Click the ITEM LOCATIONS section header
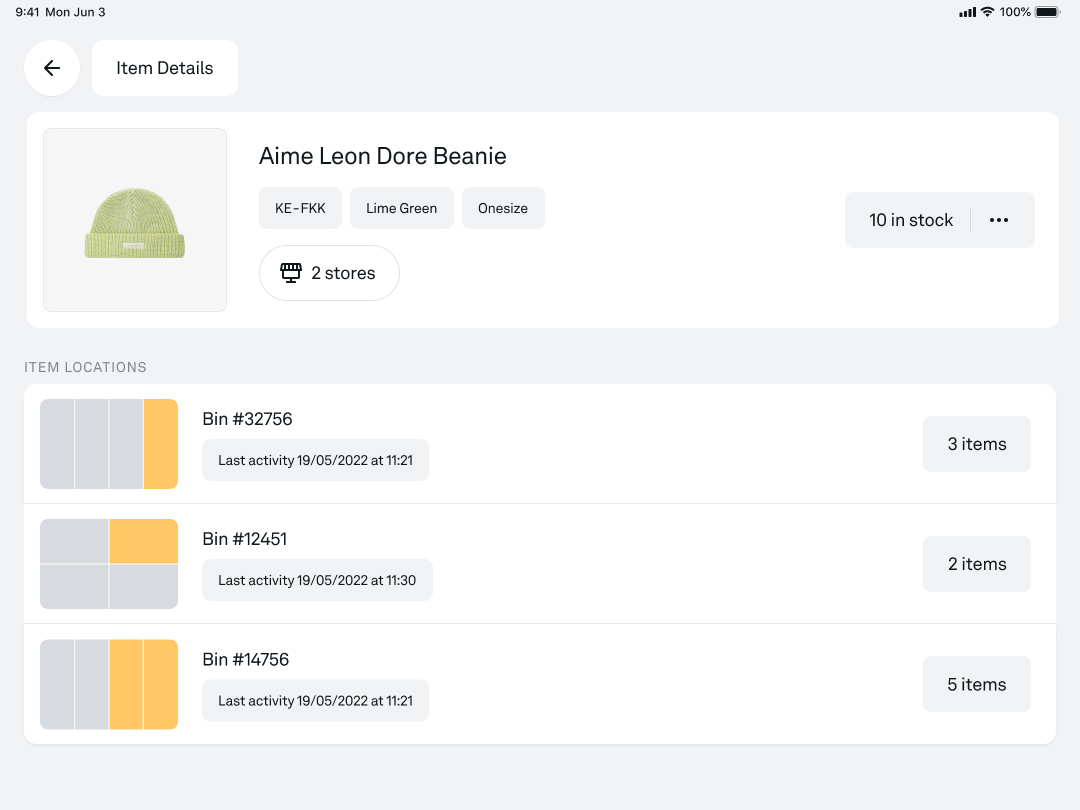Screen dimensions: 1080x810 tap(85, 367)
